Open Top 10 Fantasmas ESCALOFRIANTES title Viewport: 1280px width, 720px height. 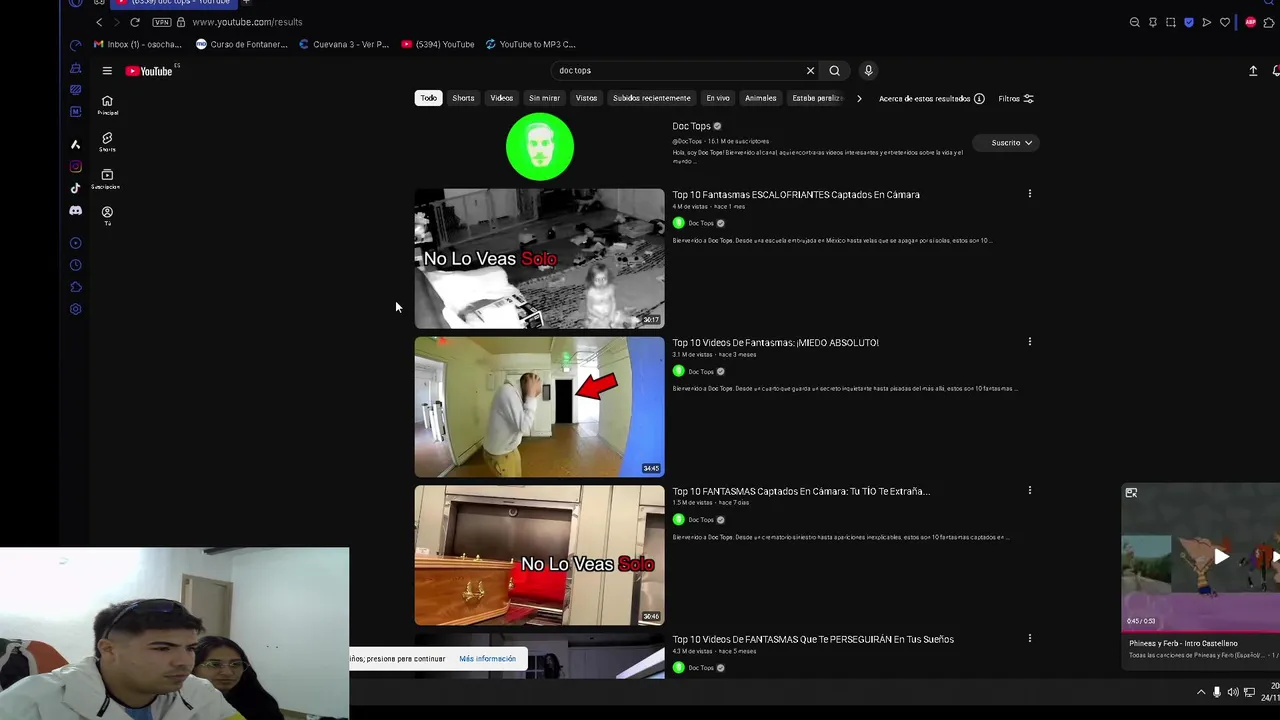[x=796, y=195]
